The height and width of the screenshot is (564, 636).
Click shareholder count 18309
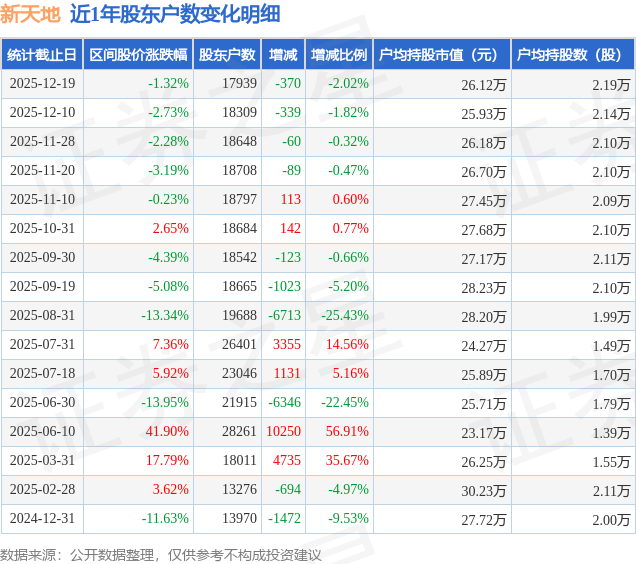pos(240,112)
